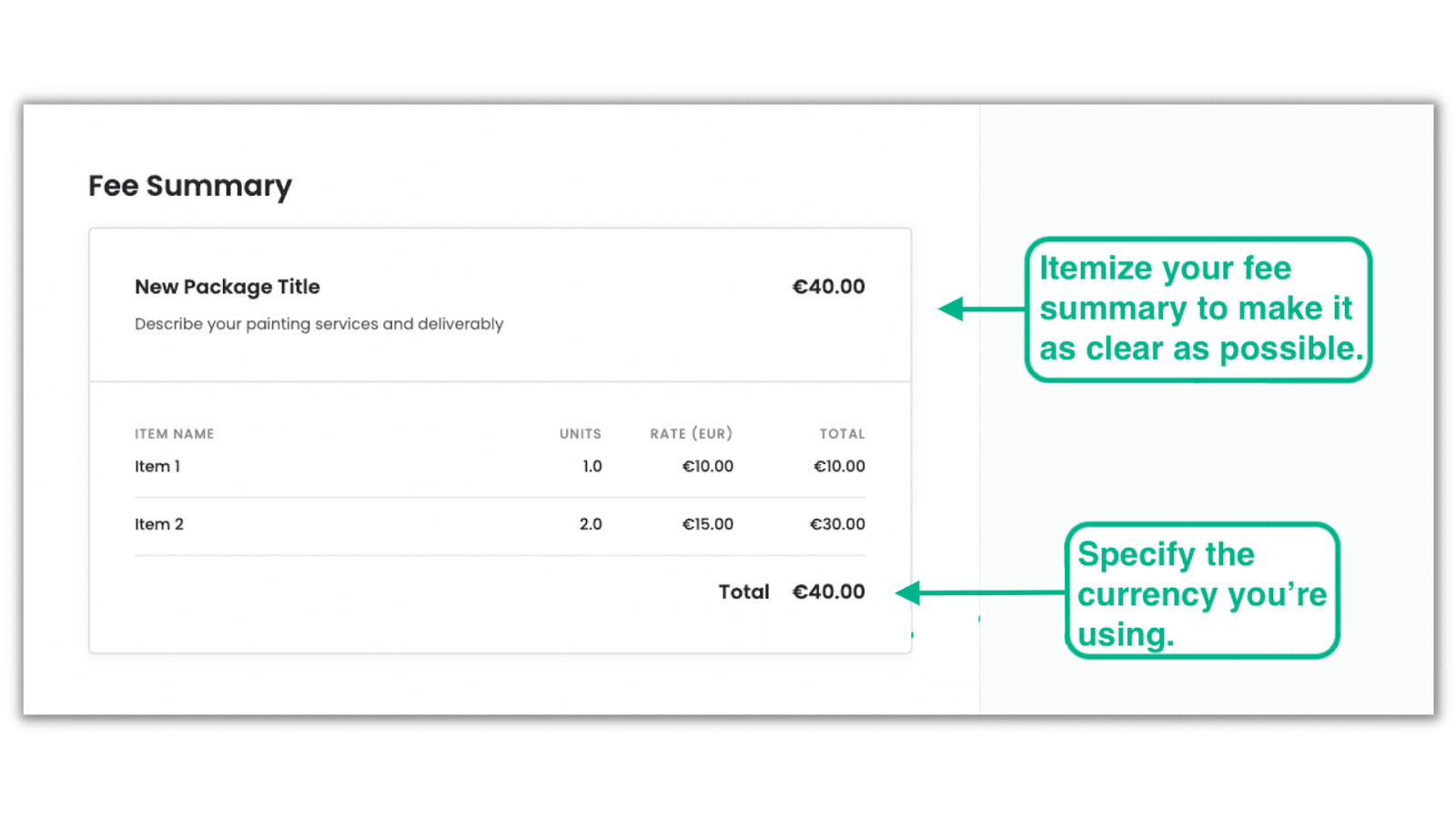Select the New Package Title text
This screenshot has height=819, width=1456.
pyautogui.click(x=227, y=287)
